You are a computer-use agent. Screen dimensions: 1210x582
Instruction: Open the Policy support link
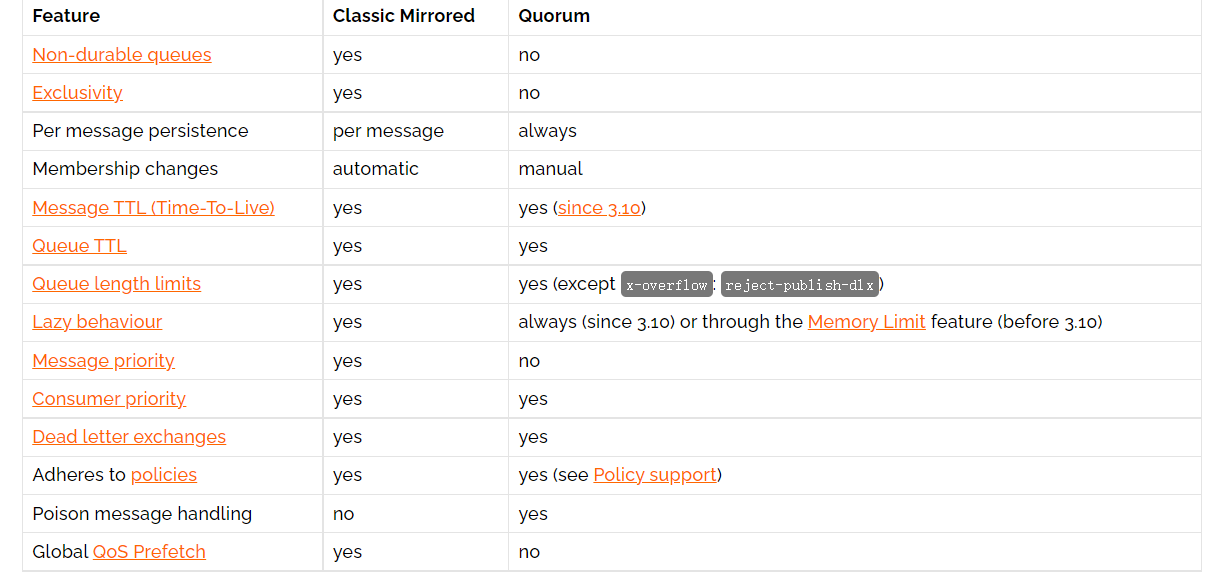coord(655,475)
